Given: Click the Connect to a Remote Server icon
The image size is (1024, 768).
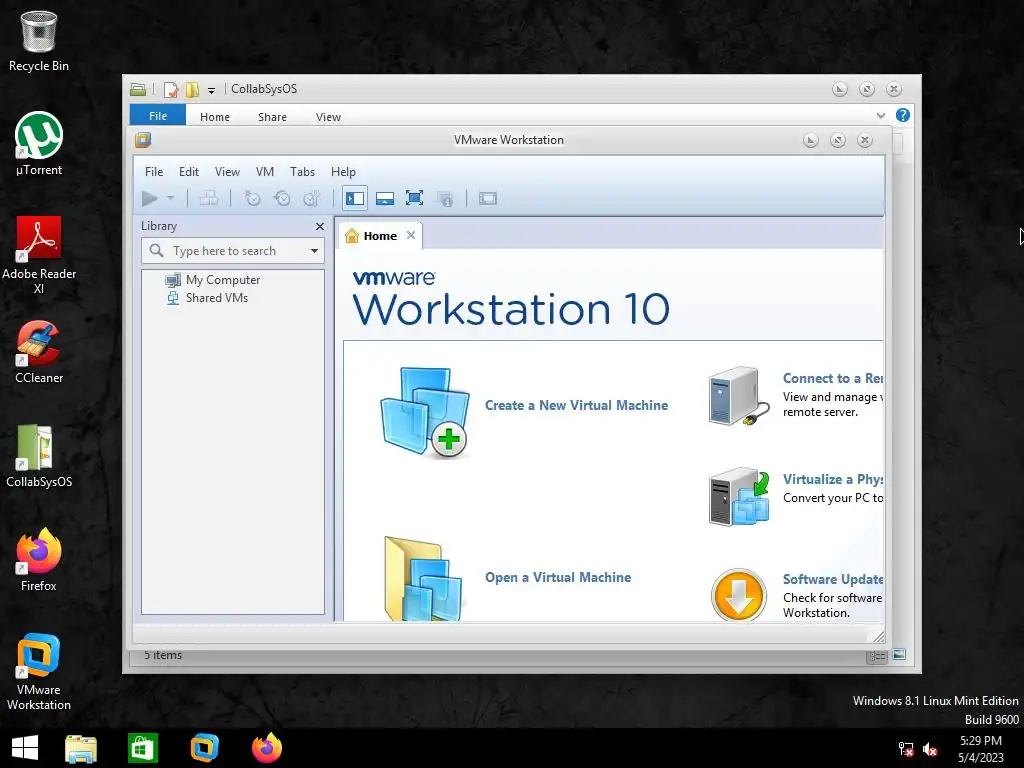Looking at the screenshot, I should pos(739,396).
